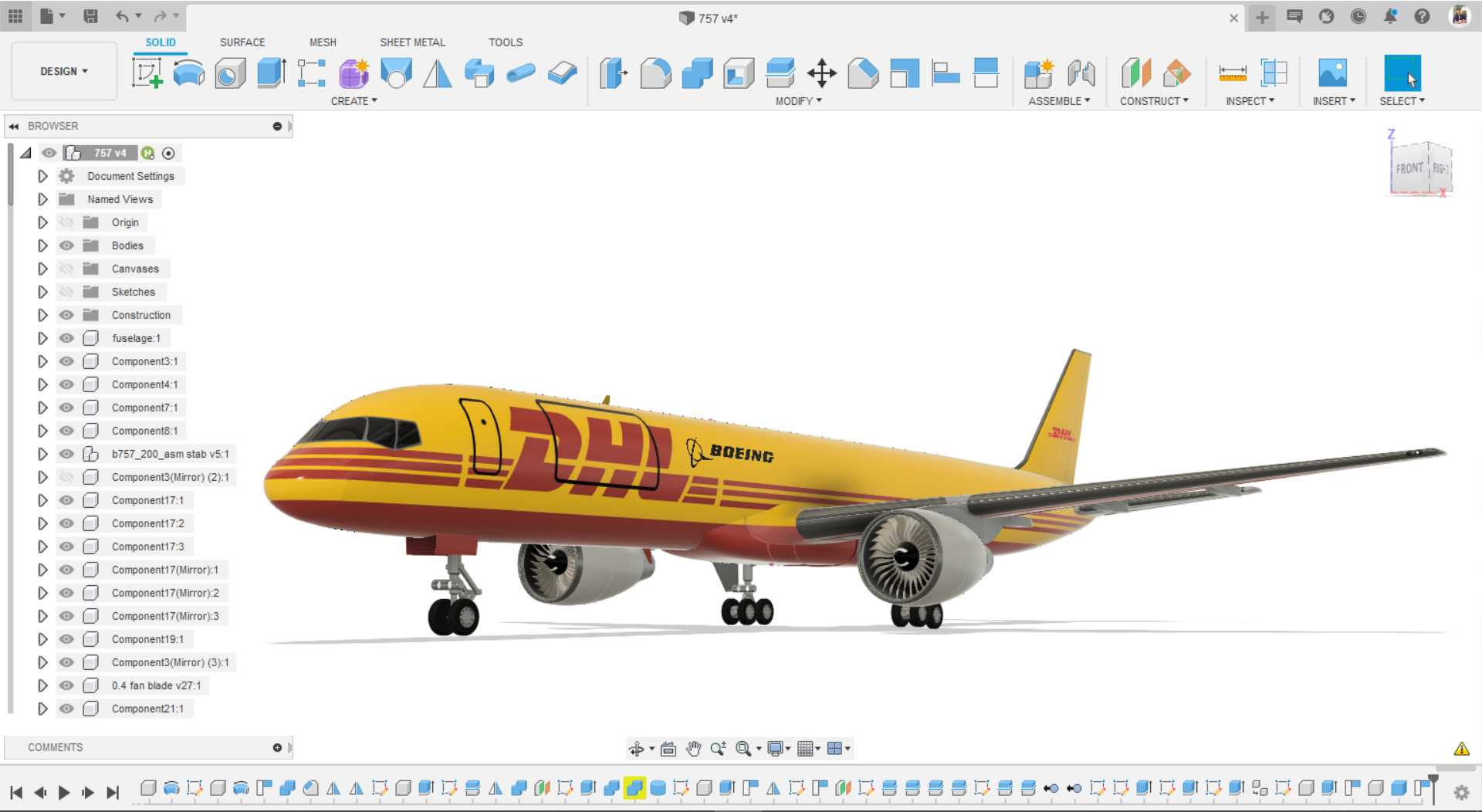This screenshot has height=812, width=1482.
Task: Expand the Component8:1 node
Action: click(x=42, y=431)
